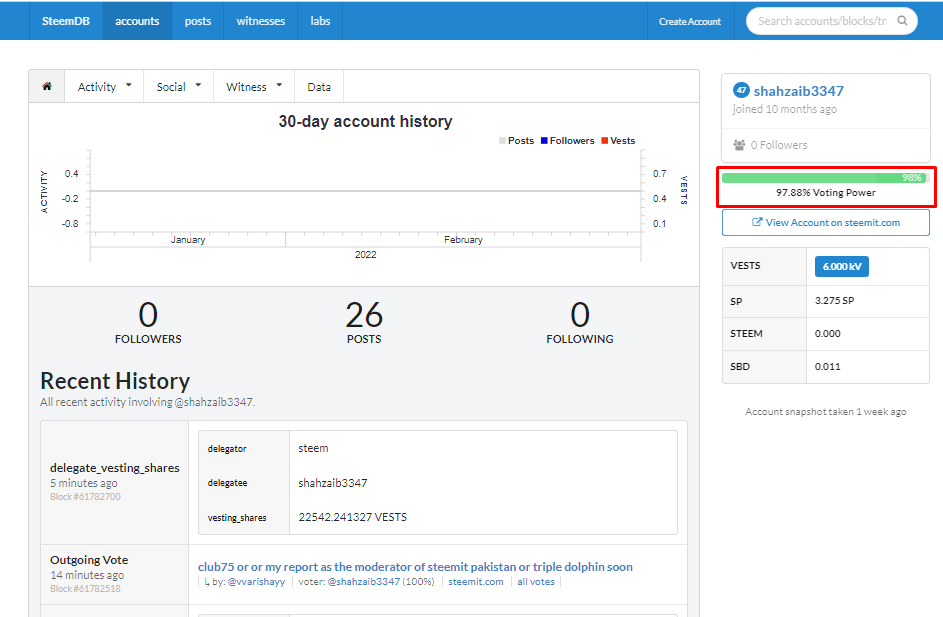Open the posts navbar item
The height and width of the screenshot is (617, 943).
point(198,21)
